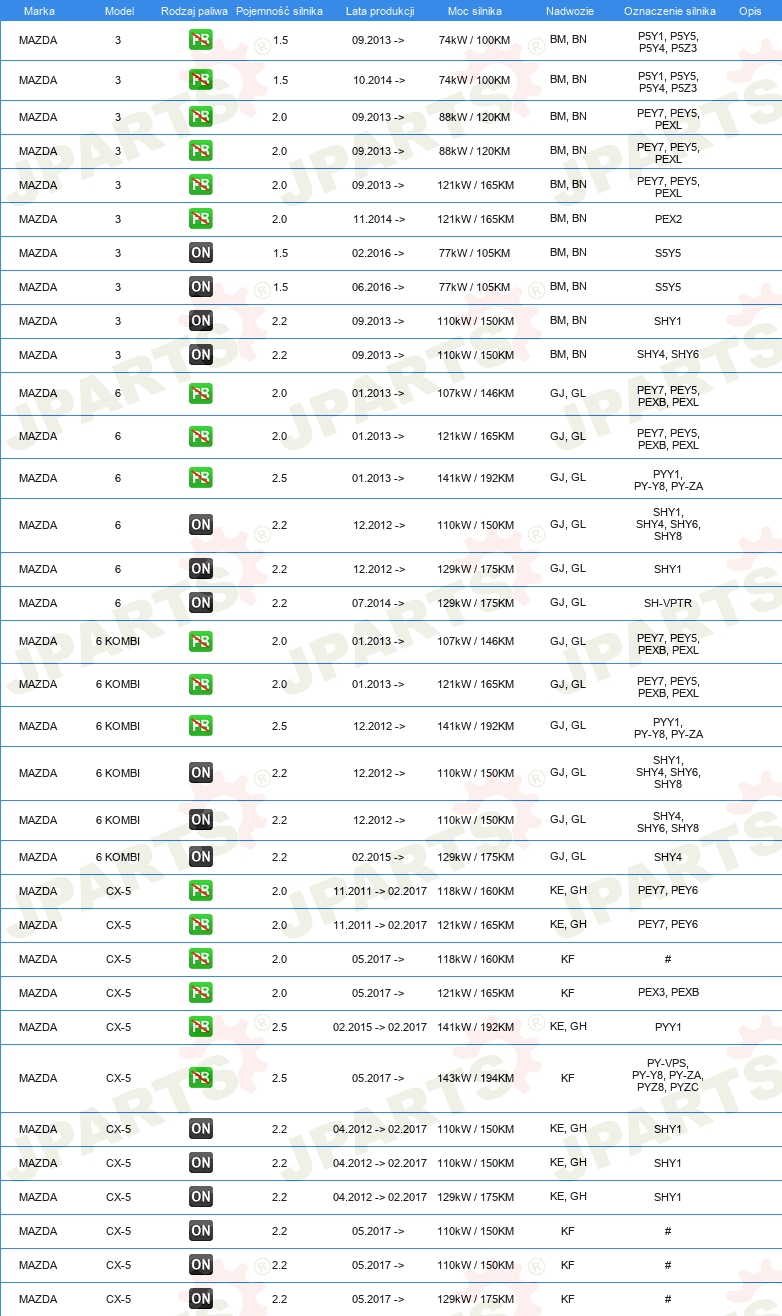Click 2.5 capacity in the 143kW CX-5 row

point(279,1078)
